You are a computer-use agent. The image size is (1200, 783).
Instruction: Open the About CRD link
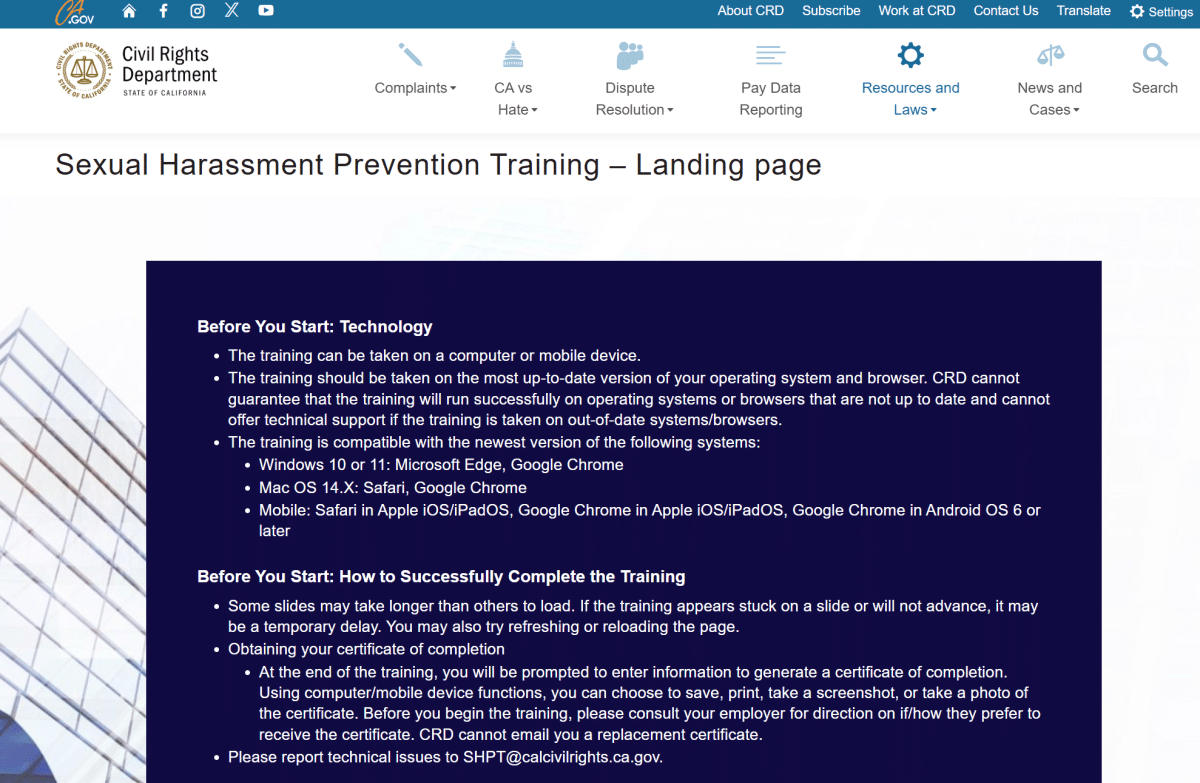[x=751, y=11]
